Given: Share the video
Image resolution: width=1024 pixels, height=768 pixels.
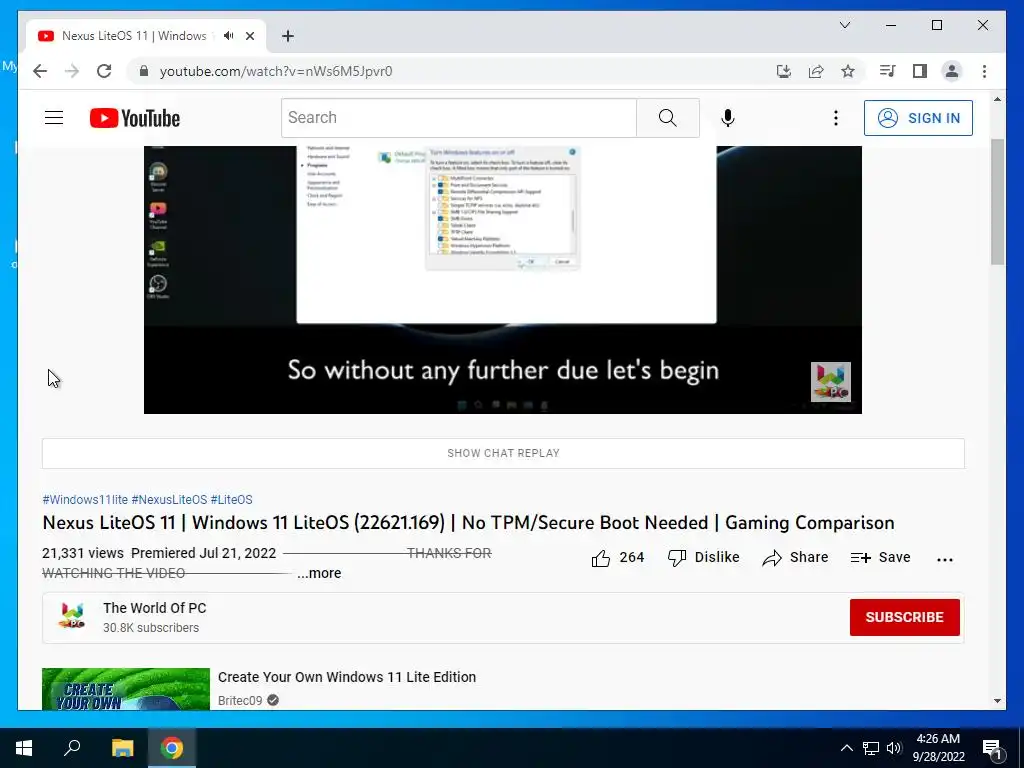Looking at the screenshot, I should [795, 558].
